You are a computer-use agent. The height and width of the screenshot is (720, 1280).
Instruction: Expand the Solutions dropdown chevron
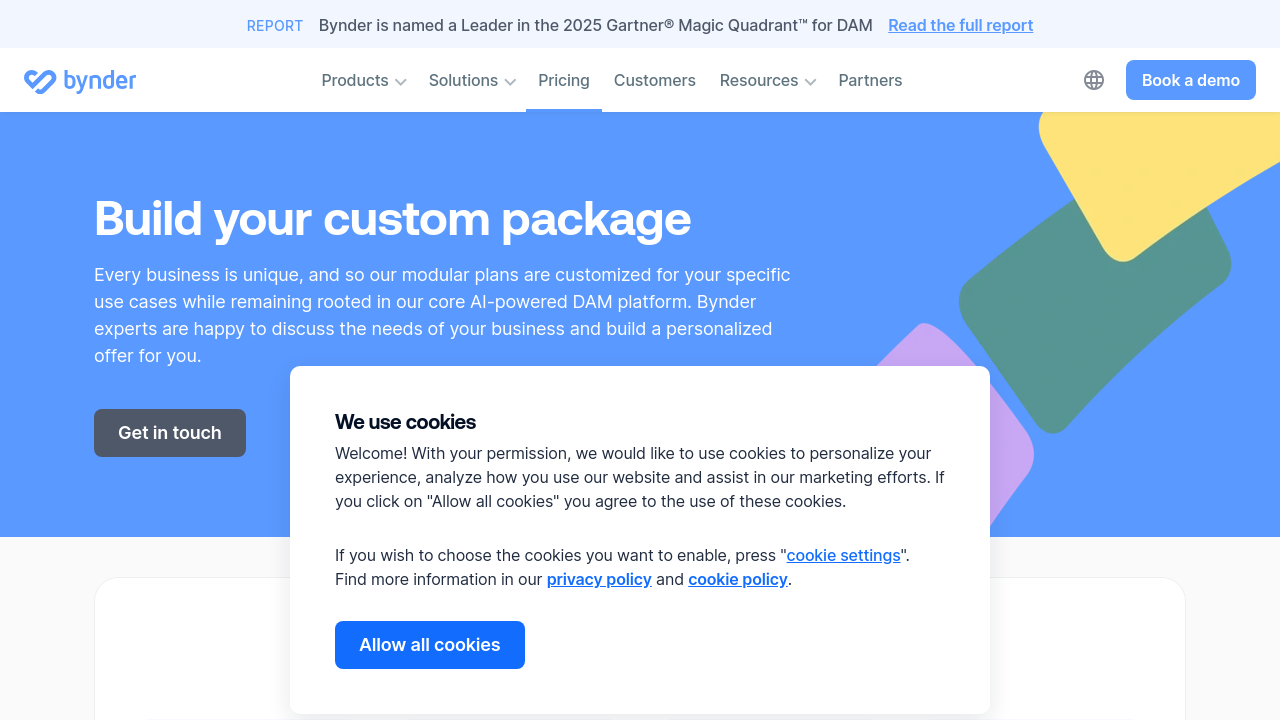click(x=510, y=82)
